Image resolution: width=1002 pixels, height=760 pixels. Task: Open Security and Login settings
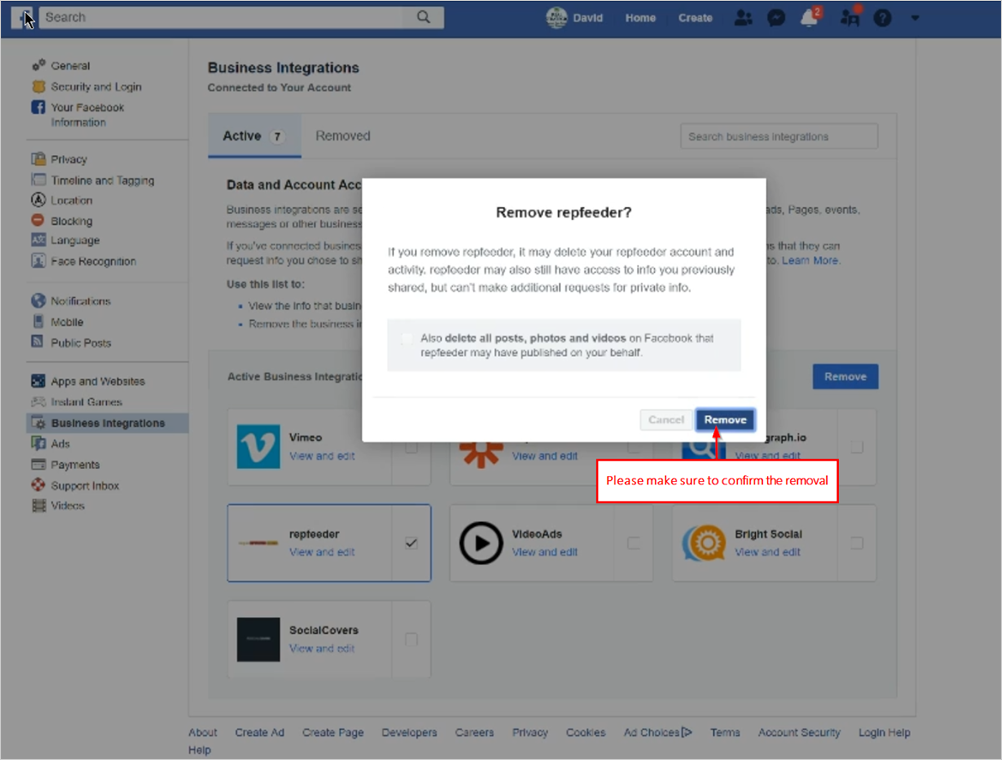(96, 87)
